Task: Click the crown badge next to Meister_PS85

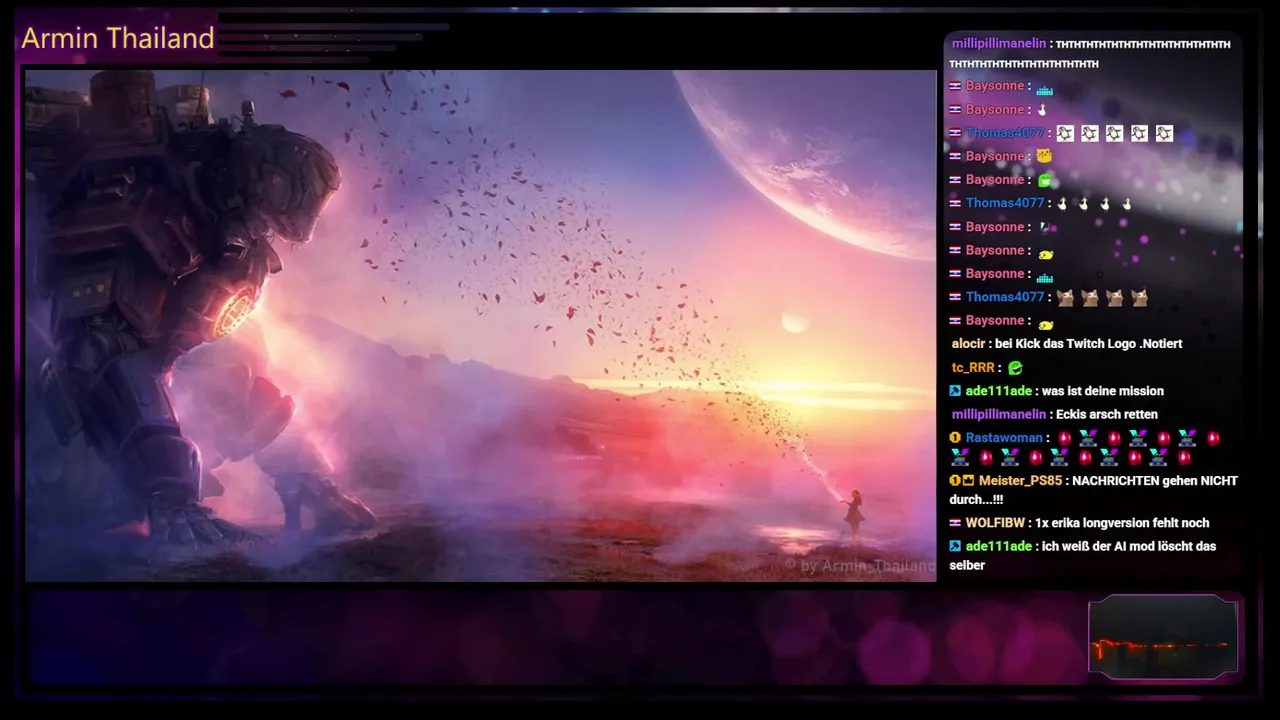Action: [968, 481]
